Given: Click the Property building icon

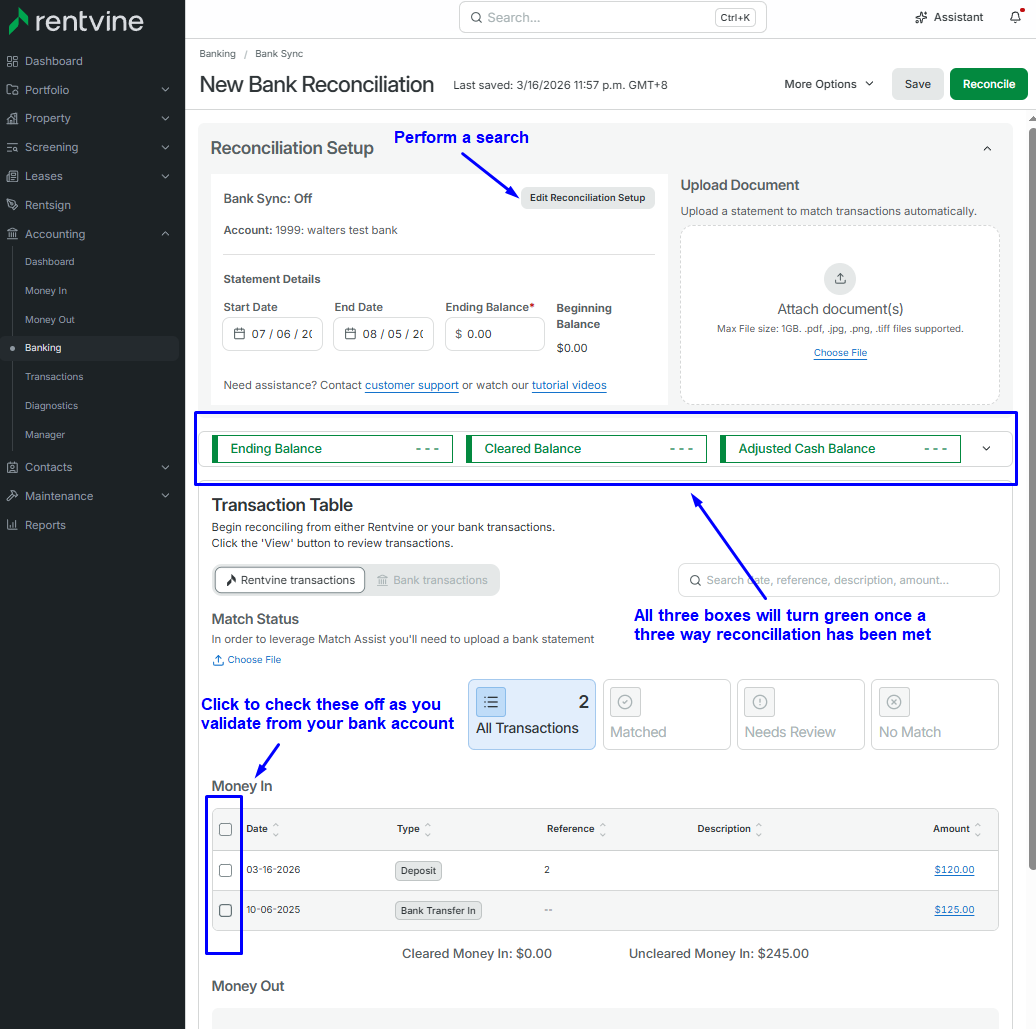Looking at the screenshot, I should [12, 118].
